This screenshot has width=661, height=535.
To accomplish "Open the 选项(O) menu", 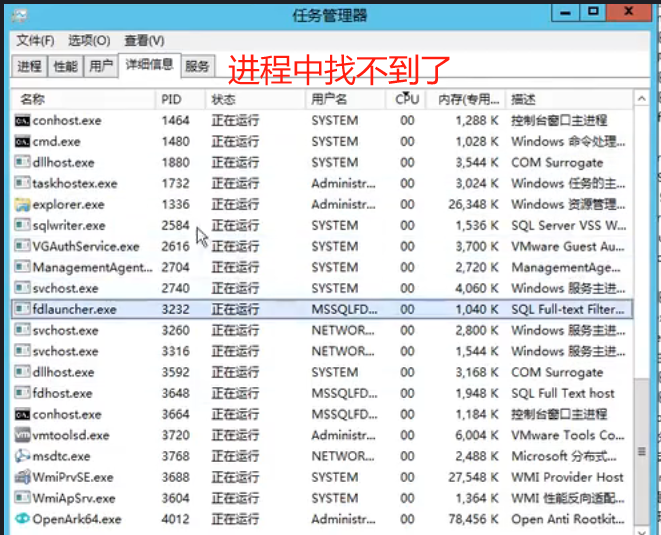I will coord(89,40).
